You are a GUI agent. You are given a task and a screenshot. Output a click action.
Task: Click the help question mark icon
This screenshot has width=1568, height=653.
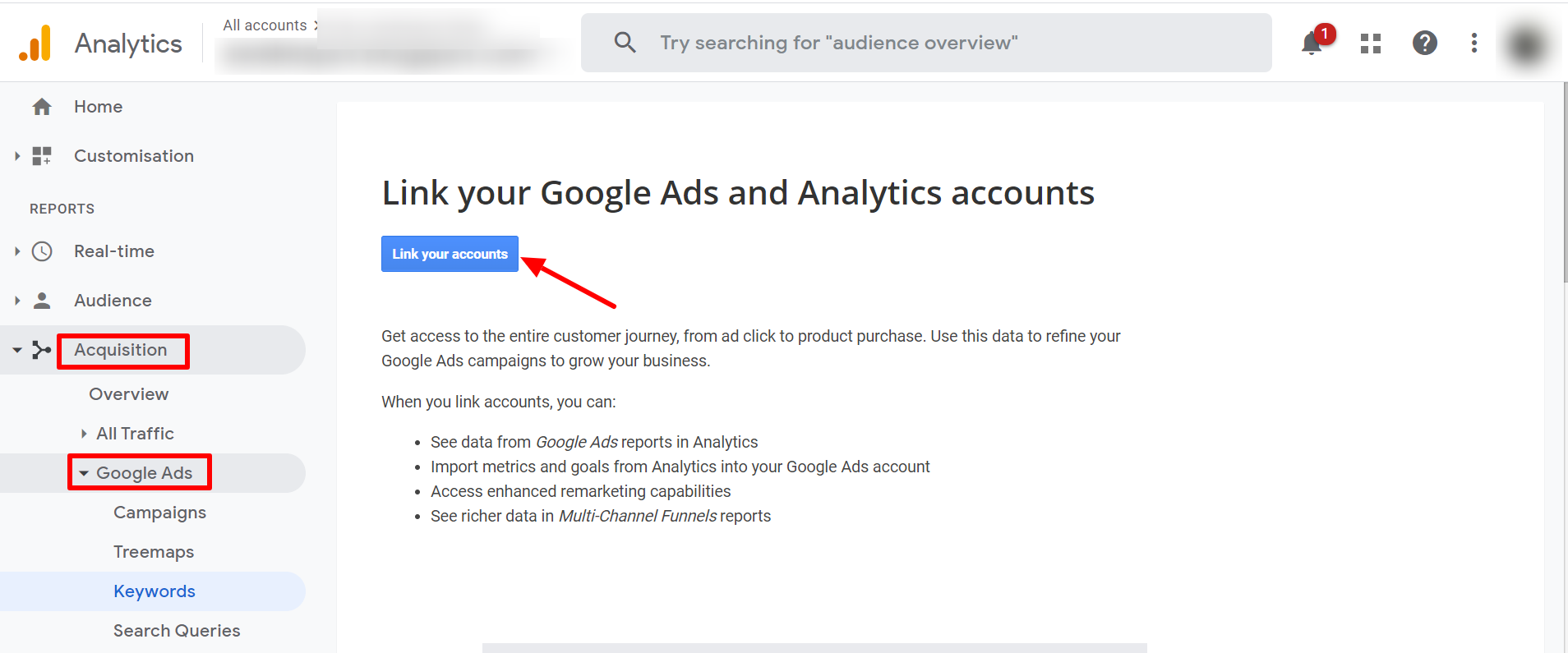[x=1424, y=43]
